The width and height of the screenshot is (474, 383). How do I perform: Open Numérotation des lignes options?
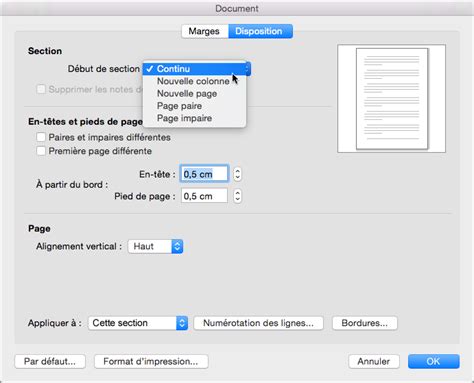coord(258,323)
